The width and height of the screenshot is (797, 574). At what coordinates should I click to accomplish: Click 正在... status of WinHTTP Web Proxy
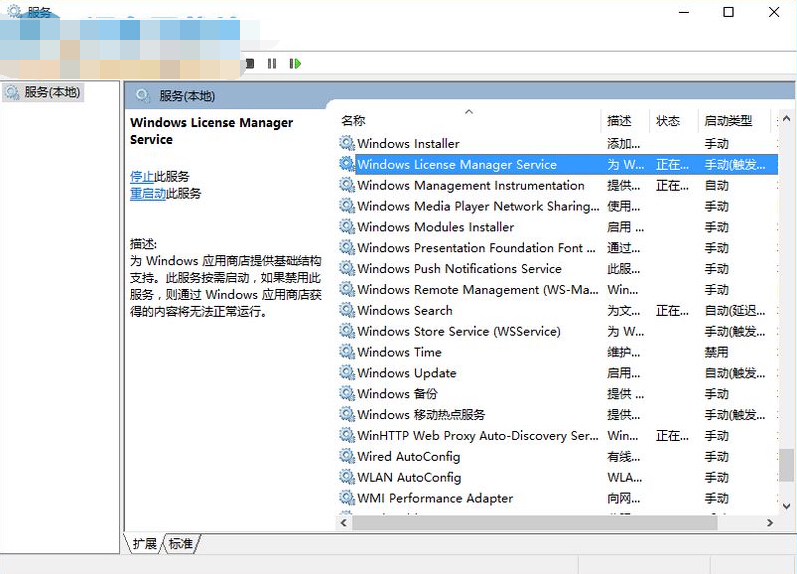coord(672,436)
